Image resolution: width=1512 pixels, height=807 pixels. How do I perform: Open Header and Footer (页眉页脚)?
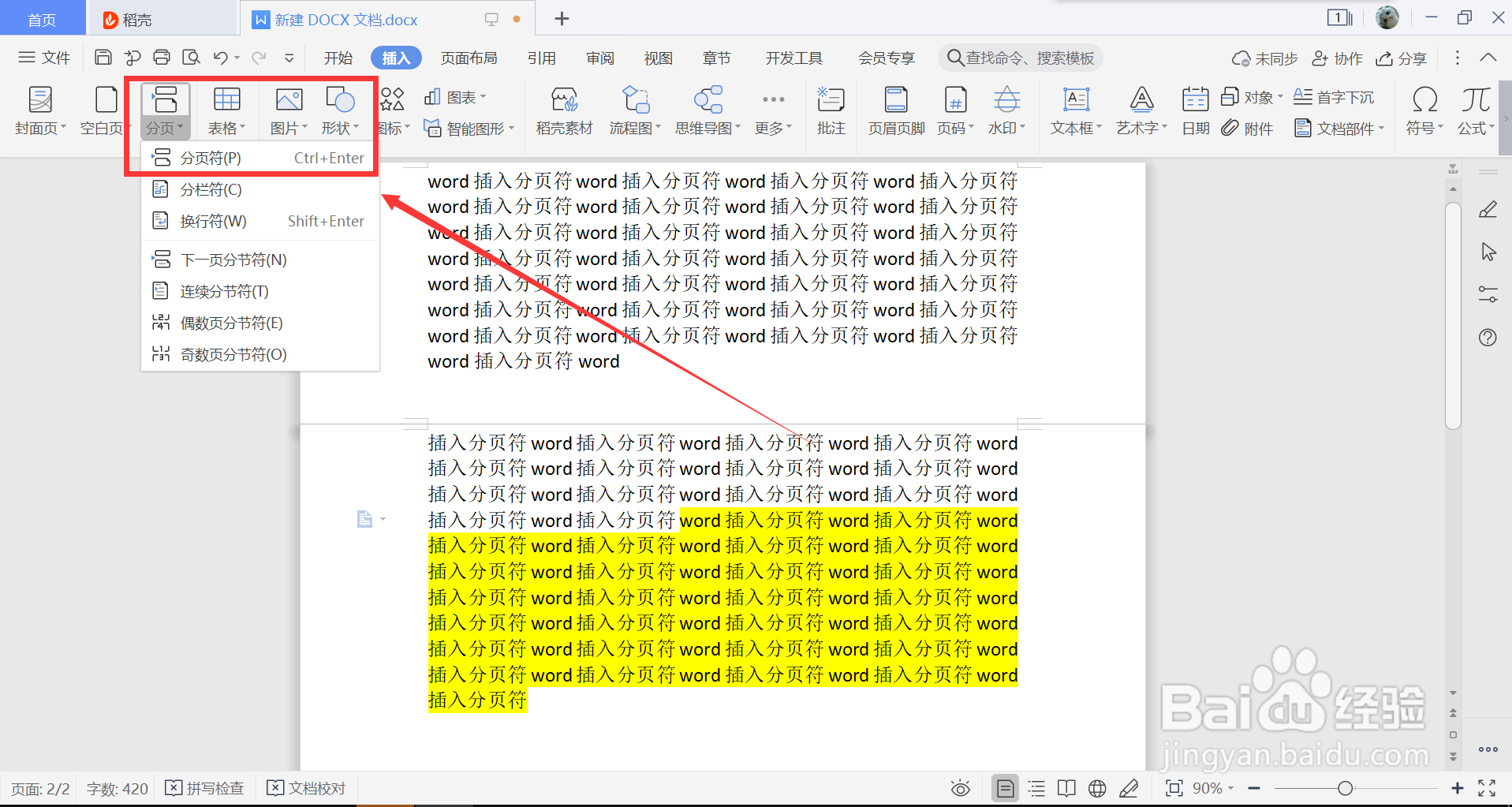tap(896, 110)
